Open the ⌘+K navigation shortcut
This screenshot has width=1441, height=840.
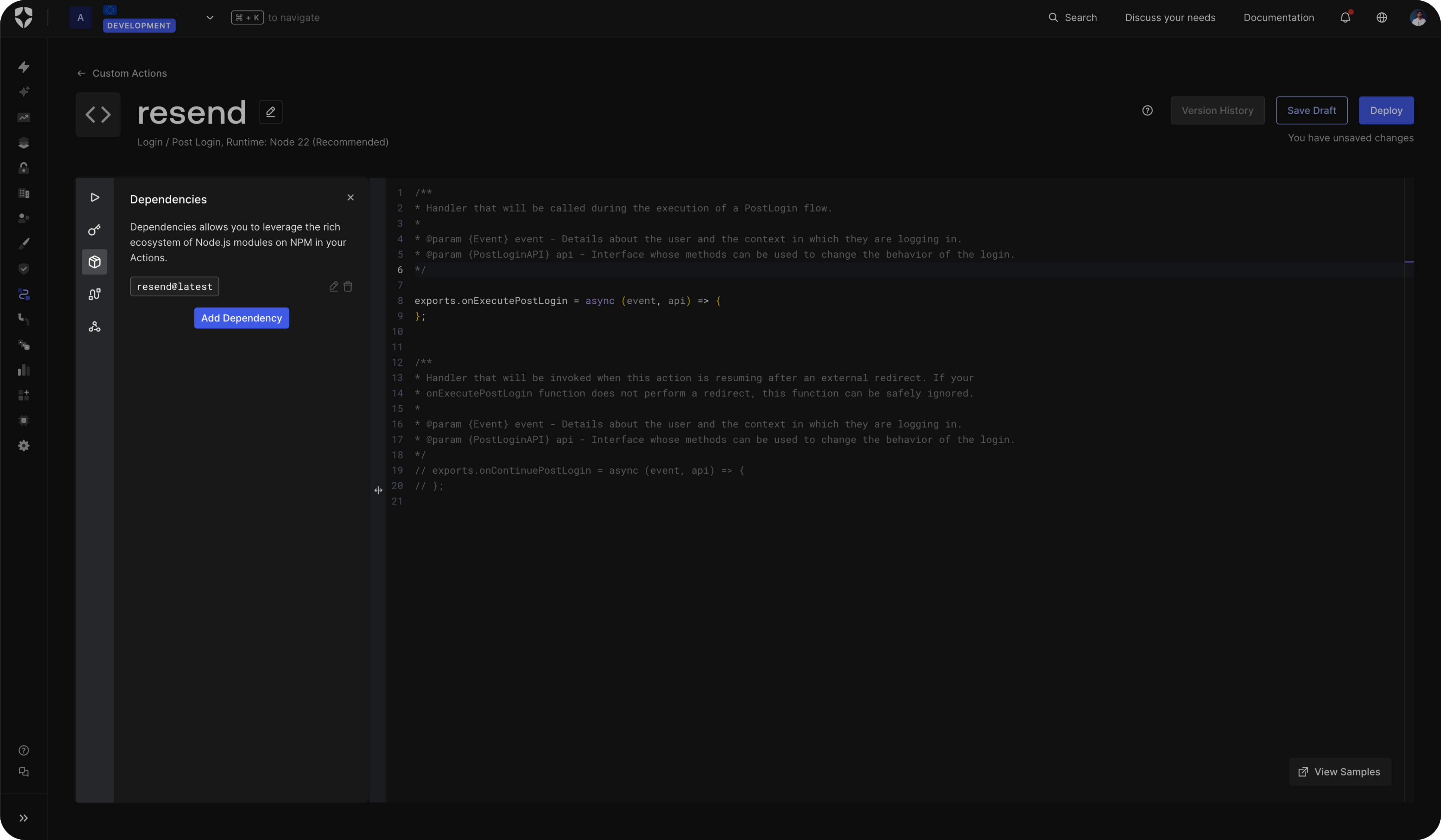[x=247, y=18]
